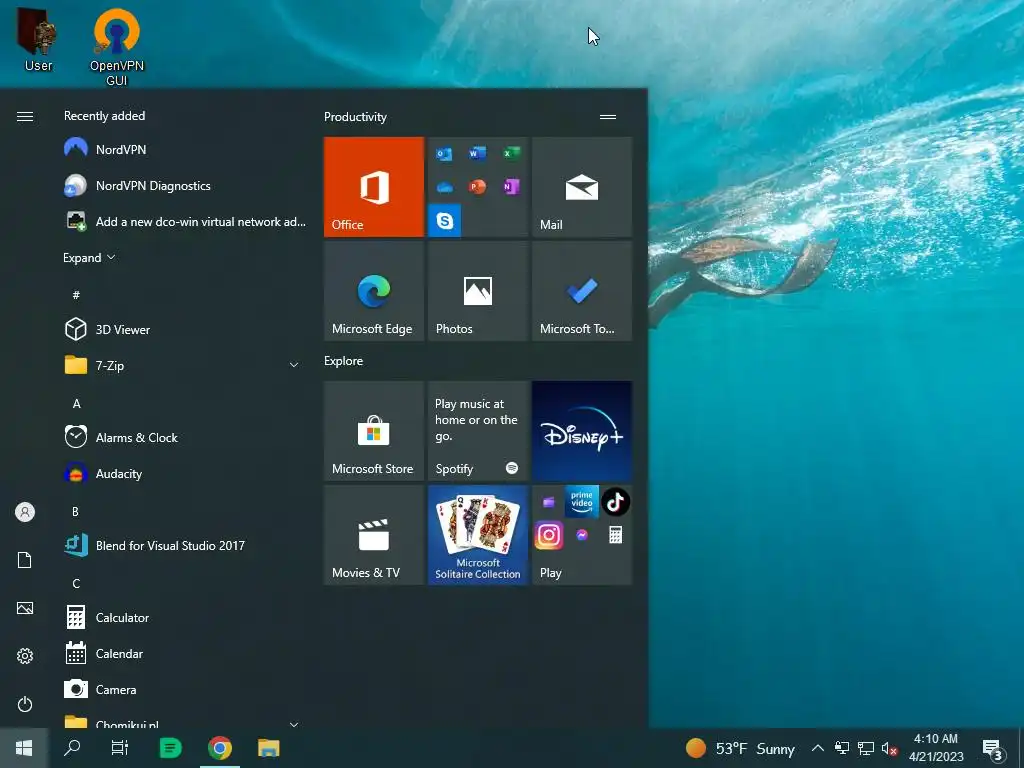Open Skype icon in Office folder tile
Image resolution: width=1024 pixels, height=768 pixels.
445,221
